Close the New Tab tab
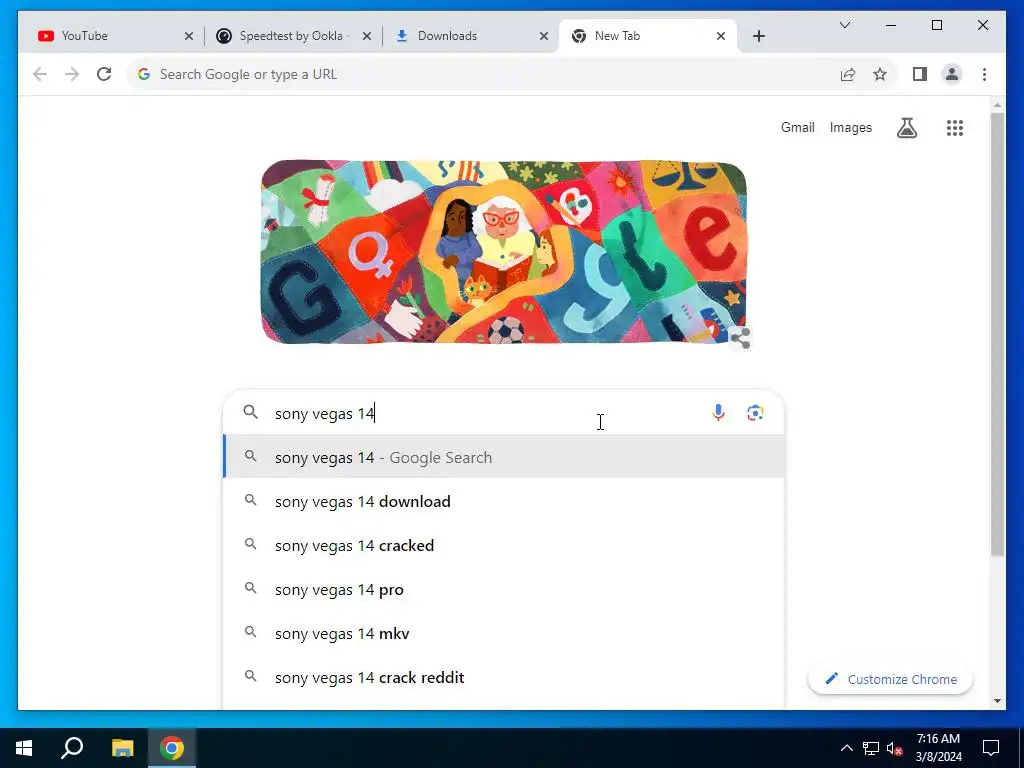1024x768 pixels. point(721,36)
